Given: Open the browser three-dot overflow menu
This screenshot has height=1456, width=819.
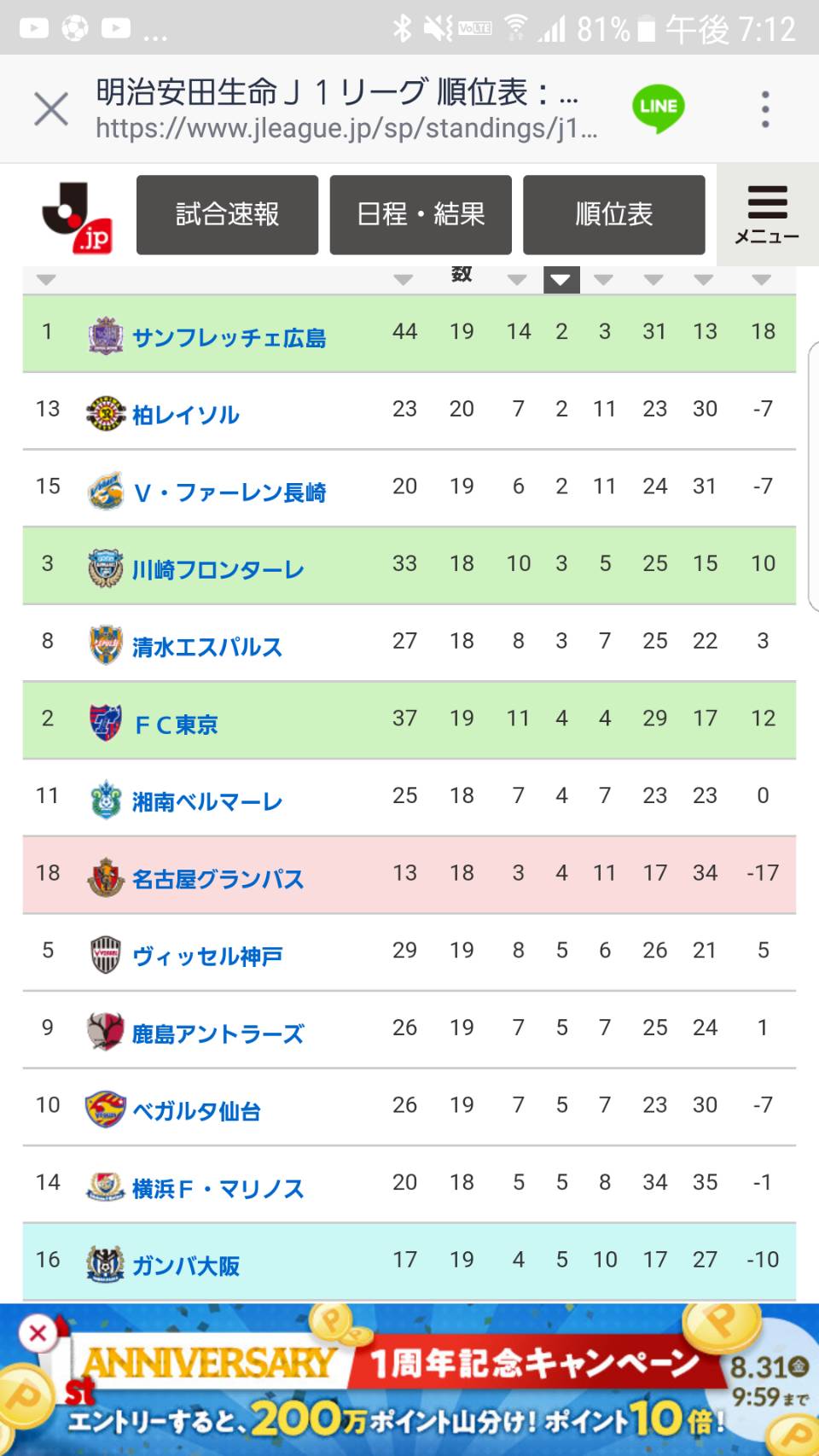Looking at the screenshot, I should (765, 109).
